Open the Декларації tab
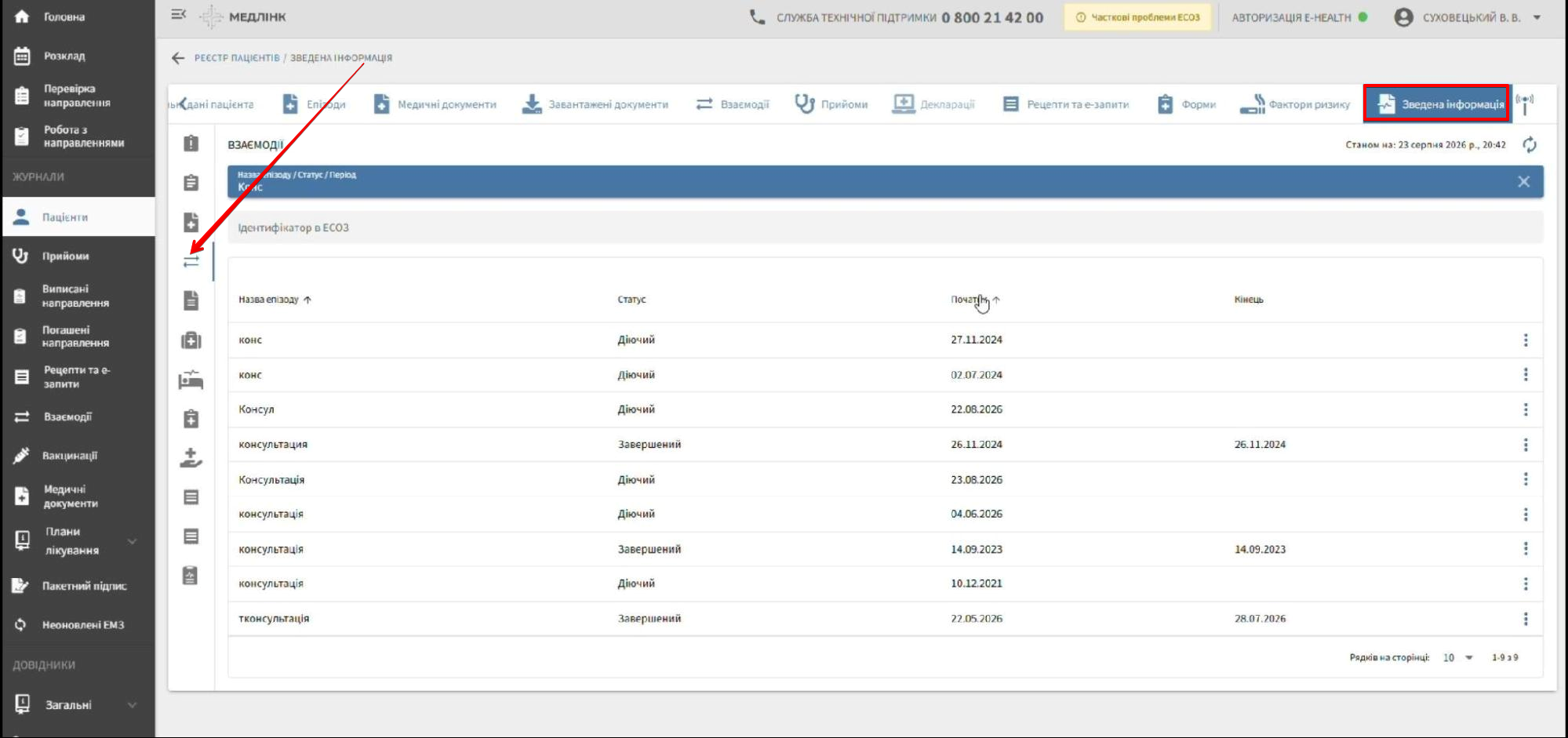1568x738 pixels. tap(933, 104)
